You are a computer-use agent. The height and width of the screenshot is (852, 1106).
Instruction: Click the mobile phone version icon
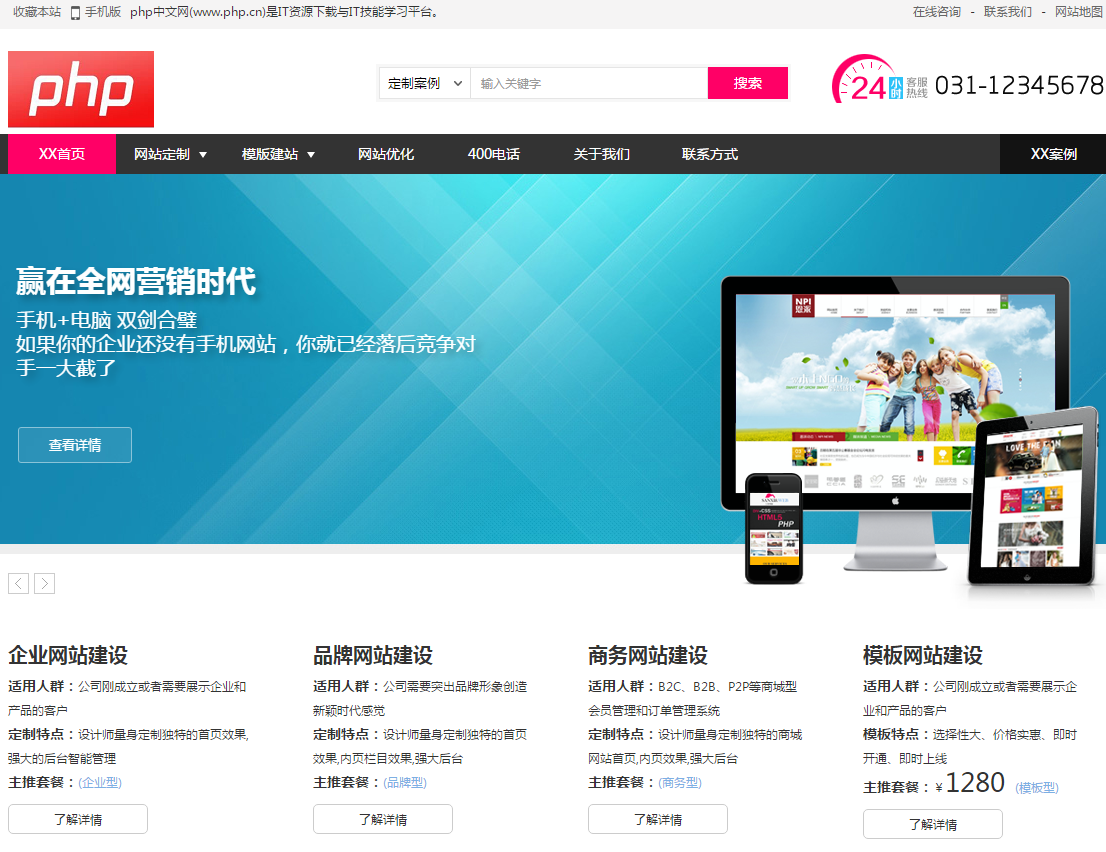[75, 13]
